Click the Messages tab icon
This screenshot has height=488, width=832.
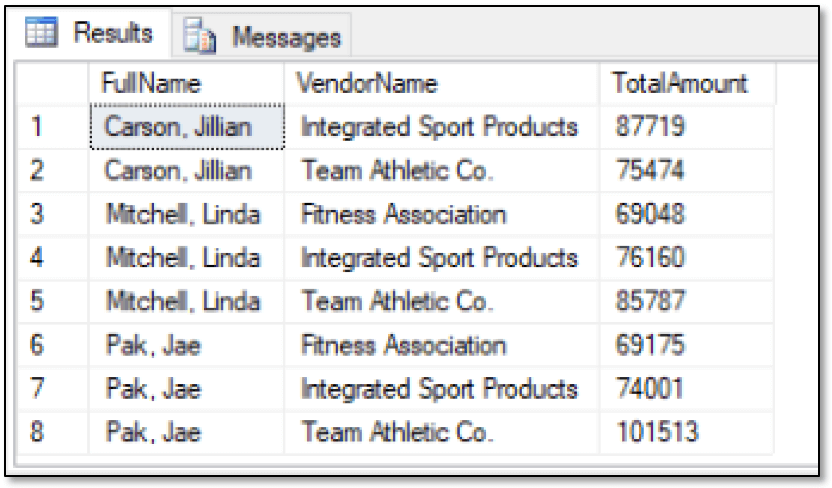tap(199, 36)
